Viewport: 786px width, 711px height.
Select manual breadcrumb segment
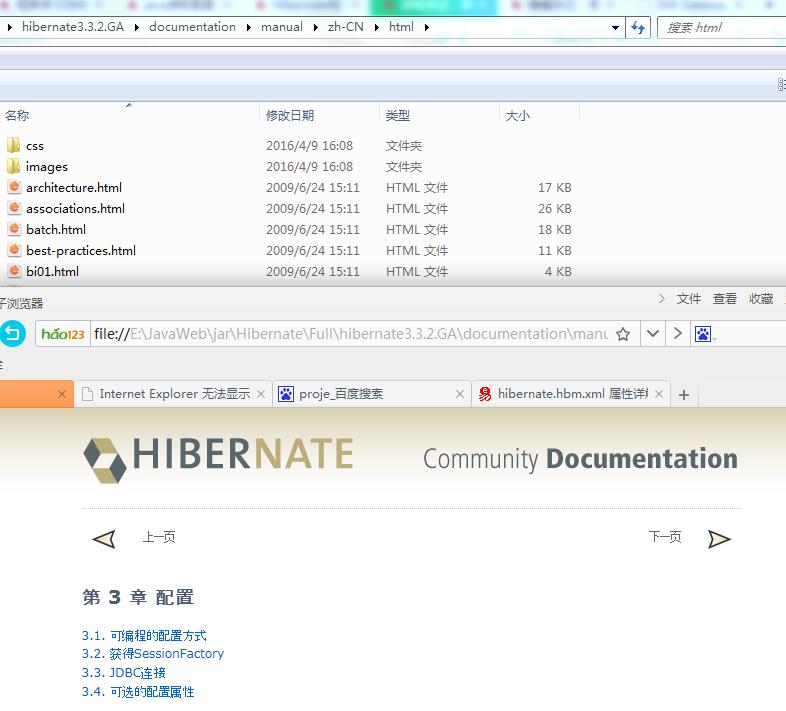[282, 27]
